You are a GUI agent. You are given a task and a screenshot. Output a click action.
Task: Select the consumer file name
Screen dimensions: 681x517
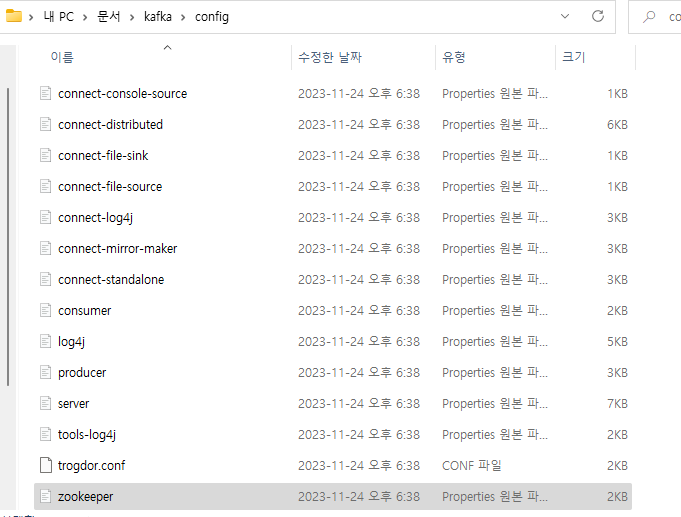click(x=85, y=311)
